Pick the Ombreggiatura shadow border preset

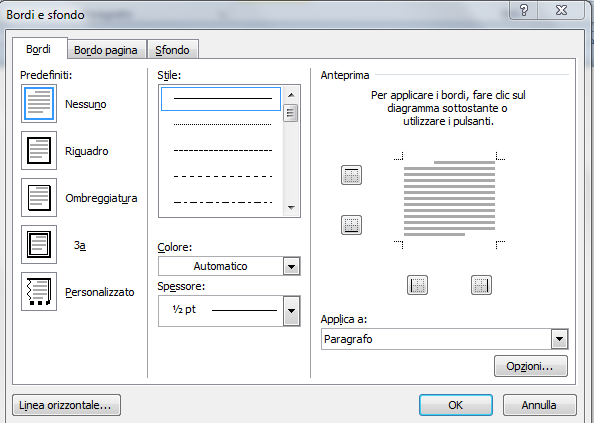point(39,198)
